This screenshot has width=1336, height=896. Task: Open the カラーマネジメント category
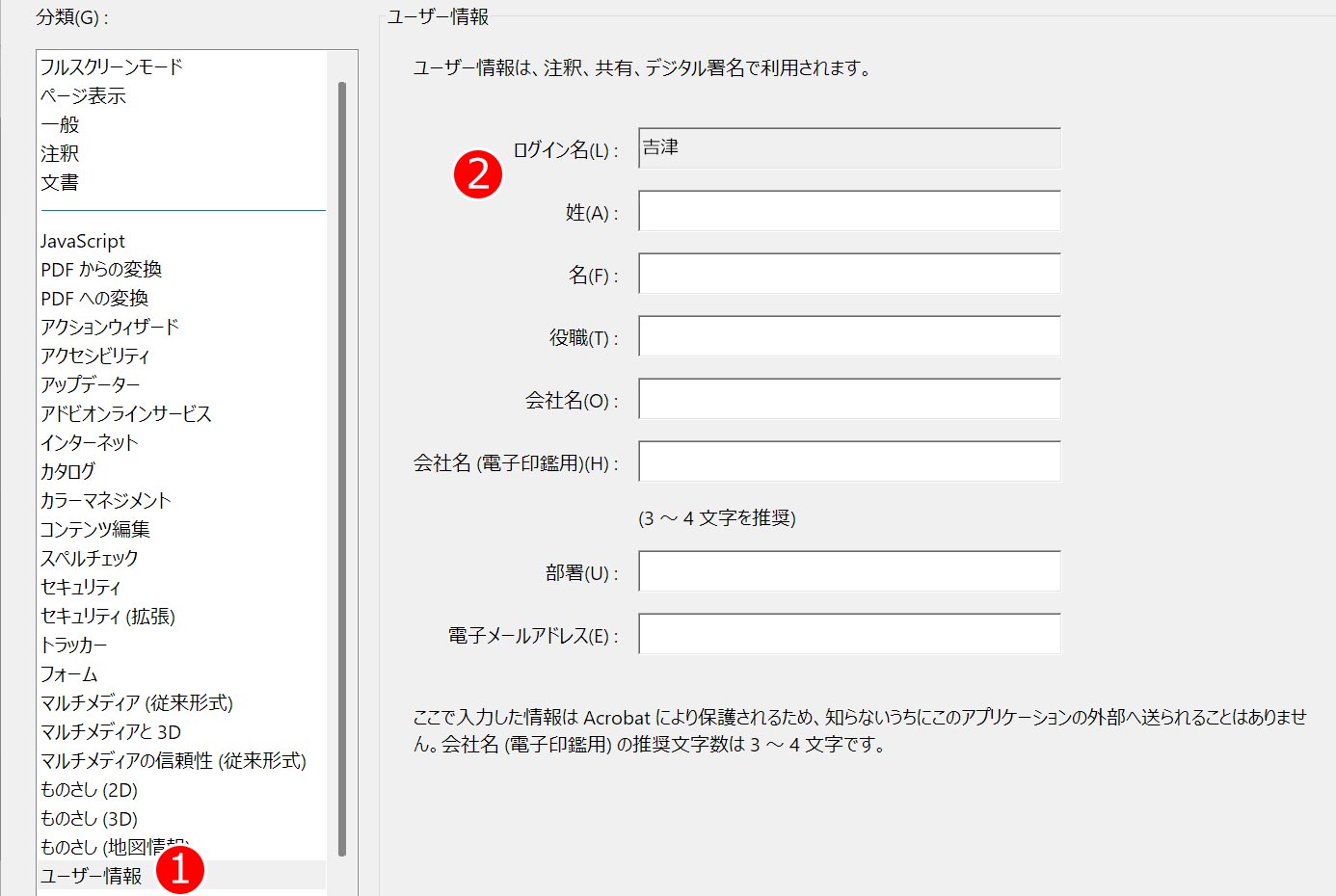pyautogui.click(x=105, y=501)
